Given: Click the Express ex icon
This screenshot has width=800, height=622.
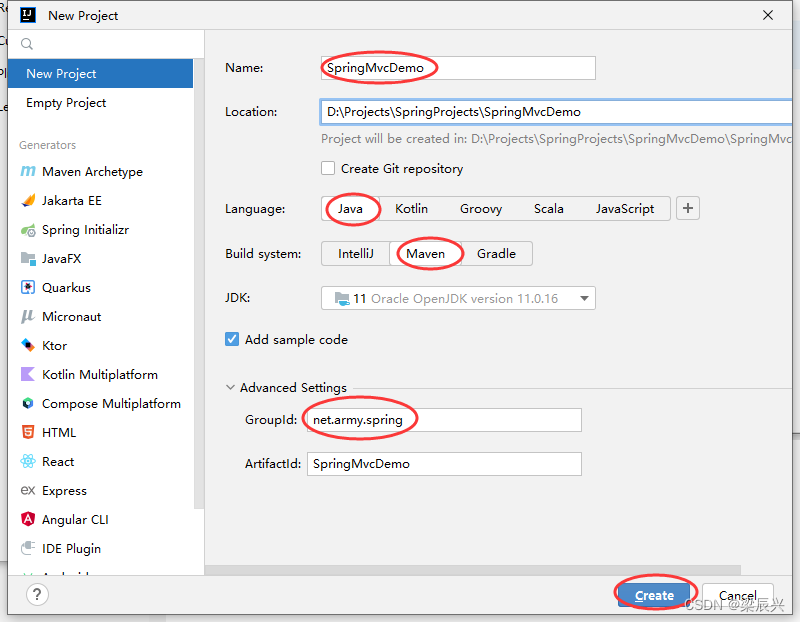Looking at the screenshot, I should [x=28, y=490].
